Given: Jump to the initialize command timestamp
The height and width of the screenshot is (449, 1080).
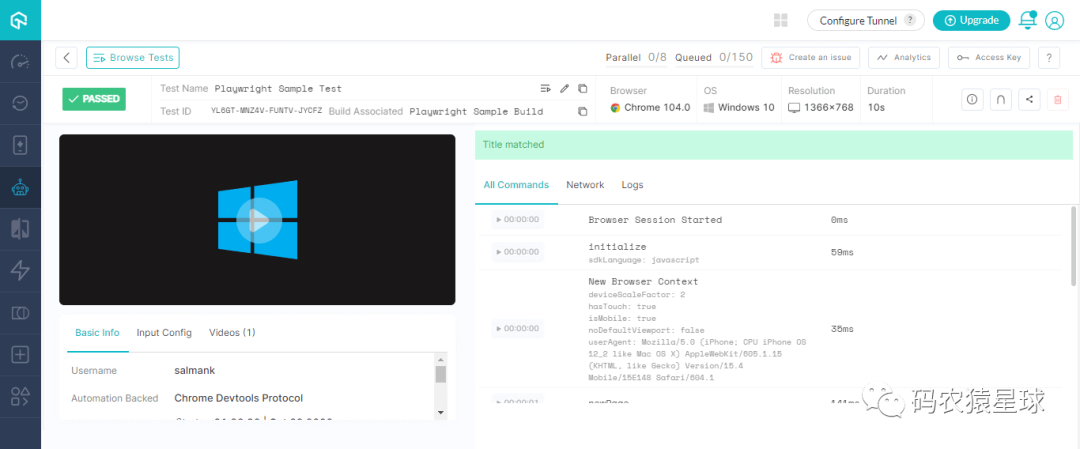Looking at the screenshot, I should pyautogui.click(x=518, y=252).
